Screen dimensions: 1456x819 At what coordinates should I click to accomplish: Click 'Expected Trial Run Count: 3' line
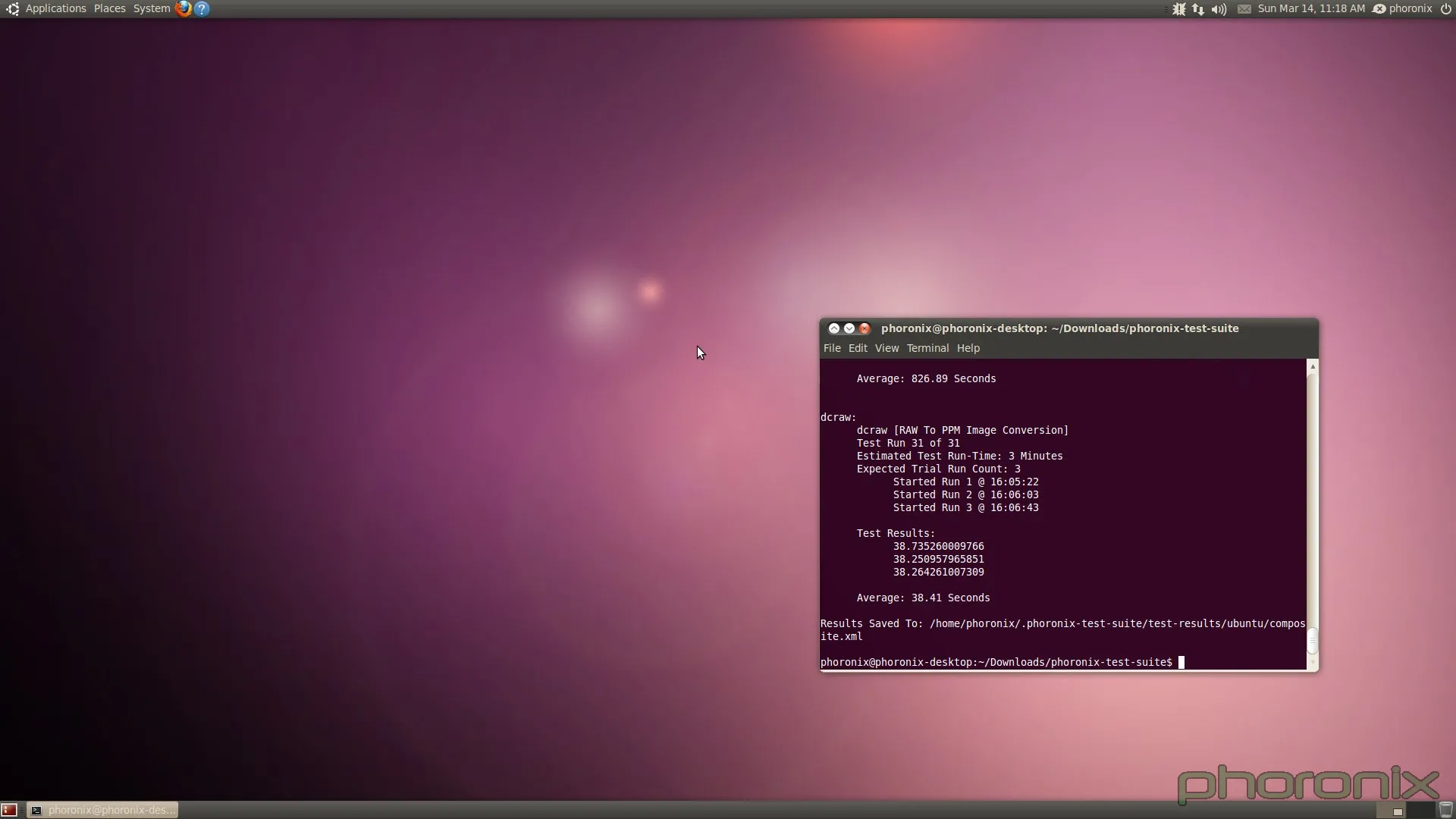[938, 469]
